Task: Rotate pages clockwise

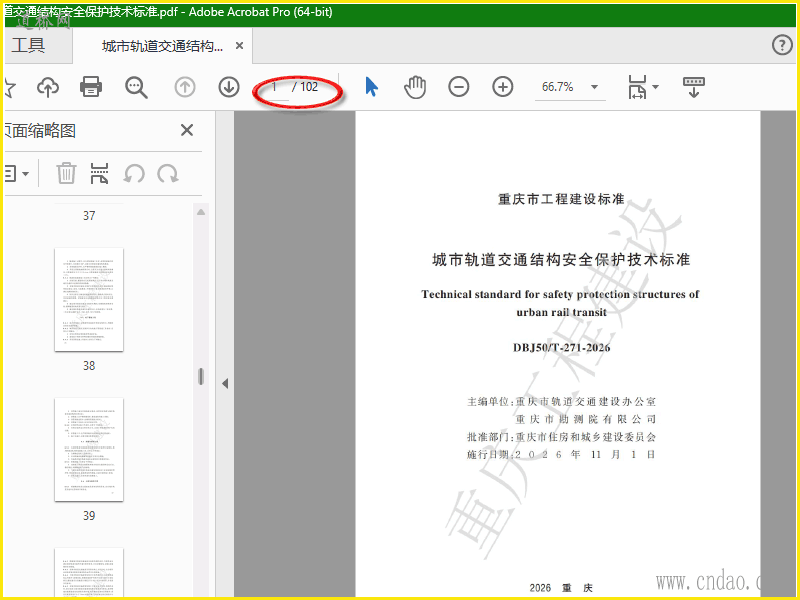Action: 167,174
